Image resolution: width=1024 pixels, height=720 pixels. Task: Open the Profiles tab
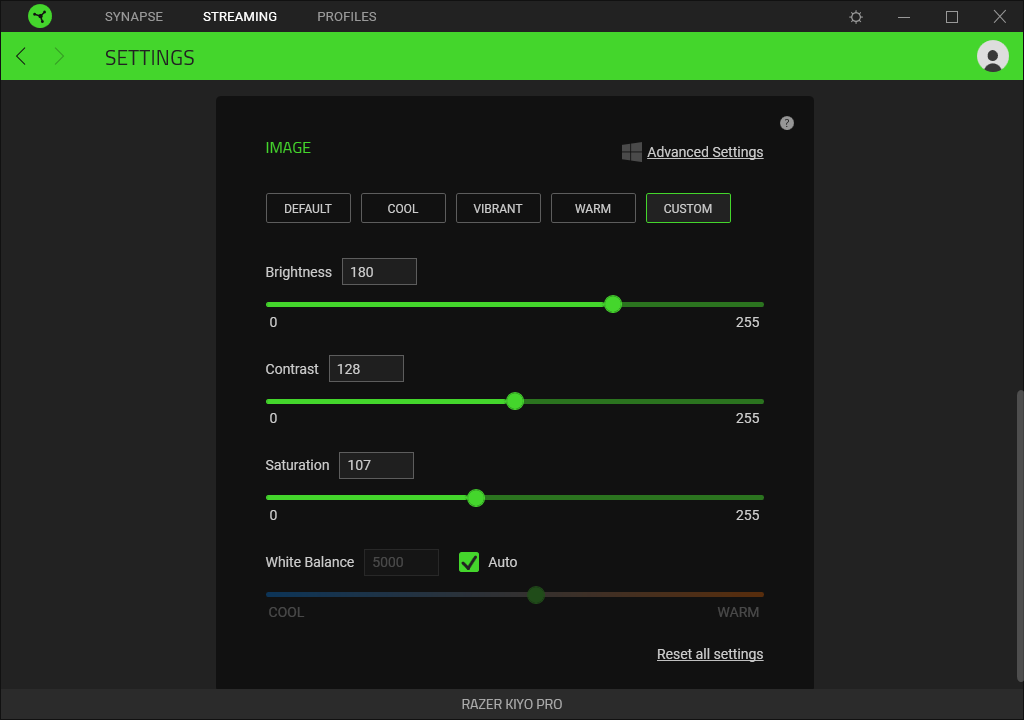pyautogui.click(x=346, y=17)
